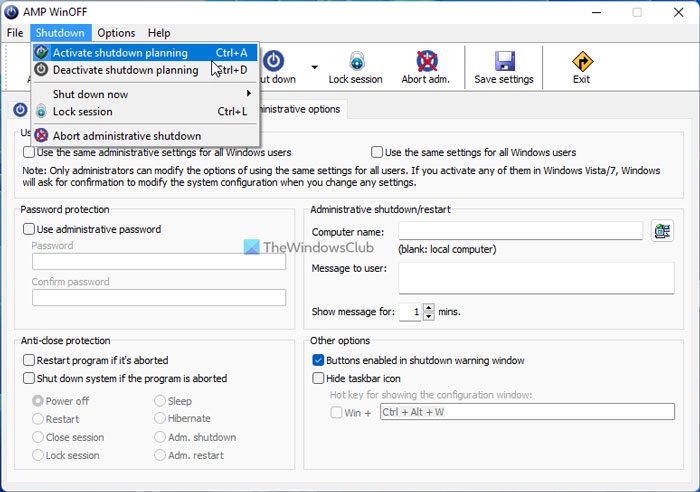Select the Restart radio button
This screenshot has width=700, height=492.
click(x=38, y=419)
